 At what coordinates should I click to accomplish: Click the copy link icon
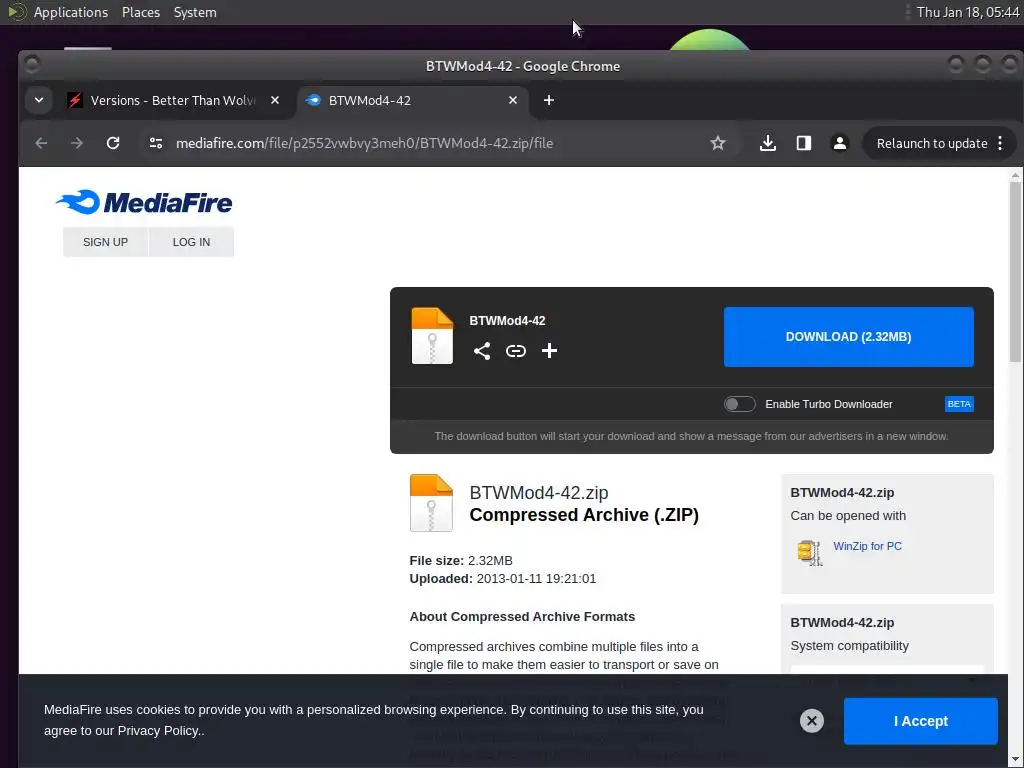(x=516, y=351)
